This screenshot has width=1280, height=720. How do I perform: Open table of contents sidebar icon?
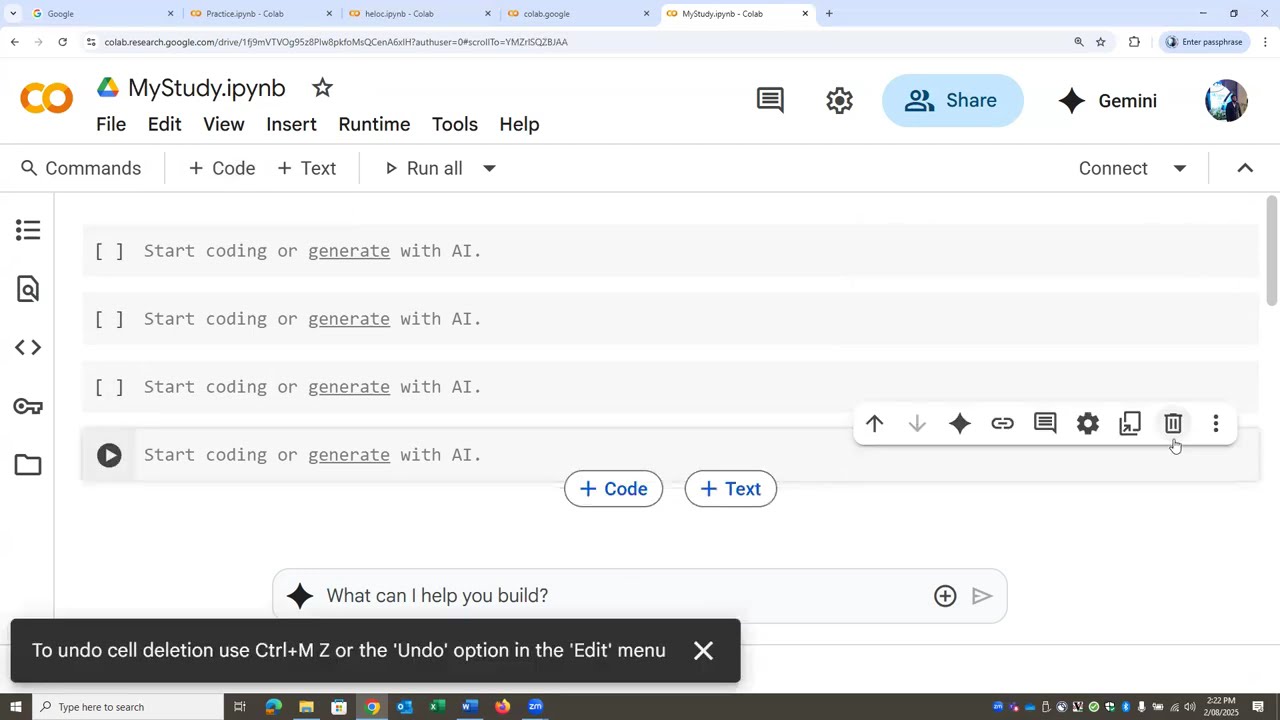coord(28,231)
